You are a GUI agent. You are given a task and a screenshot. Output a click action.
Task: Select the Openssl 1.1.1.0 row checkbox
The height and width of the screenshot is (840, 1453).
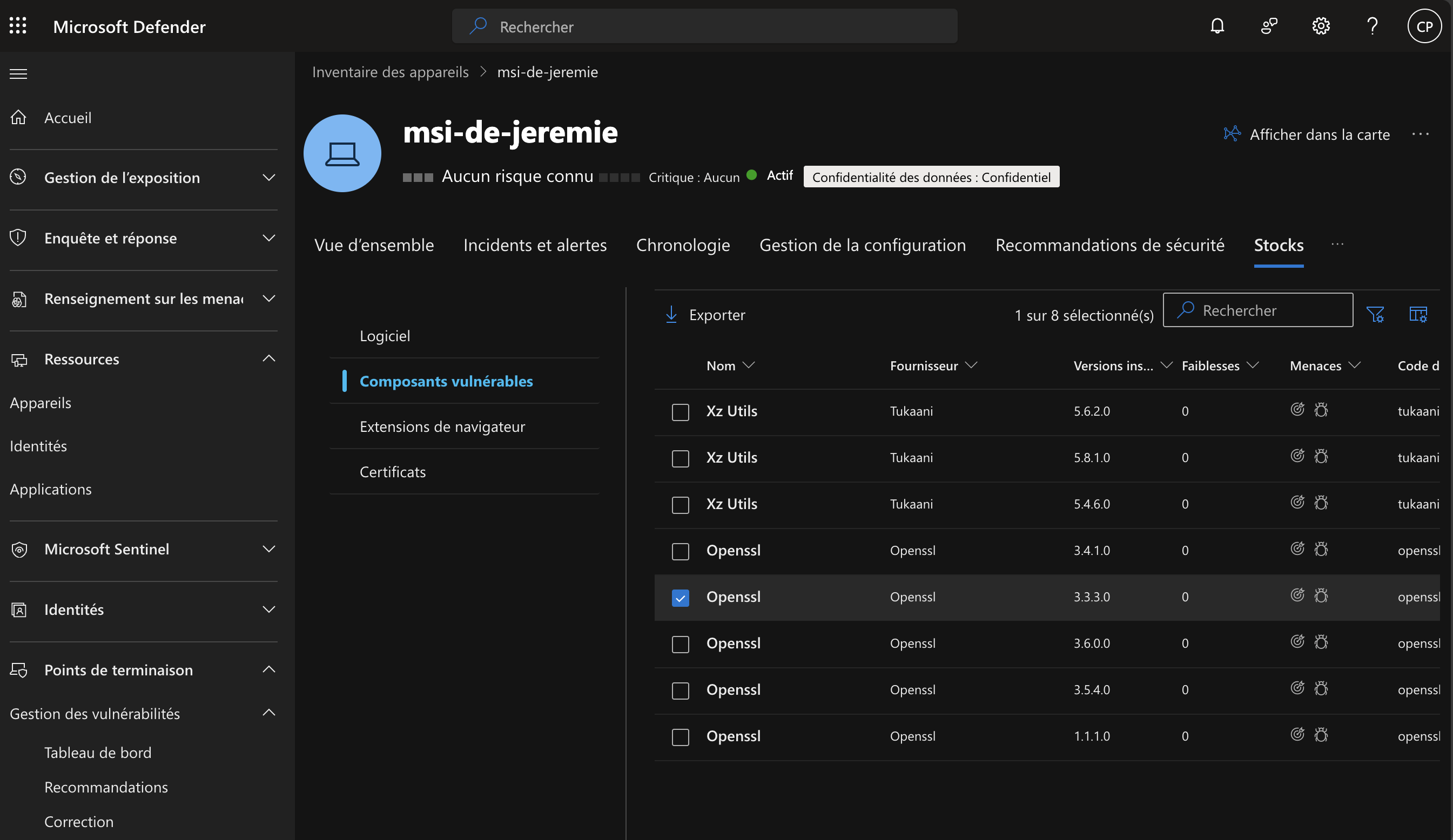pyautogui.click(x=681, y=737)
